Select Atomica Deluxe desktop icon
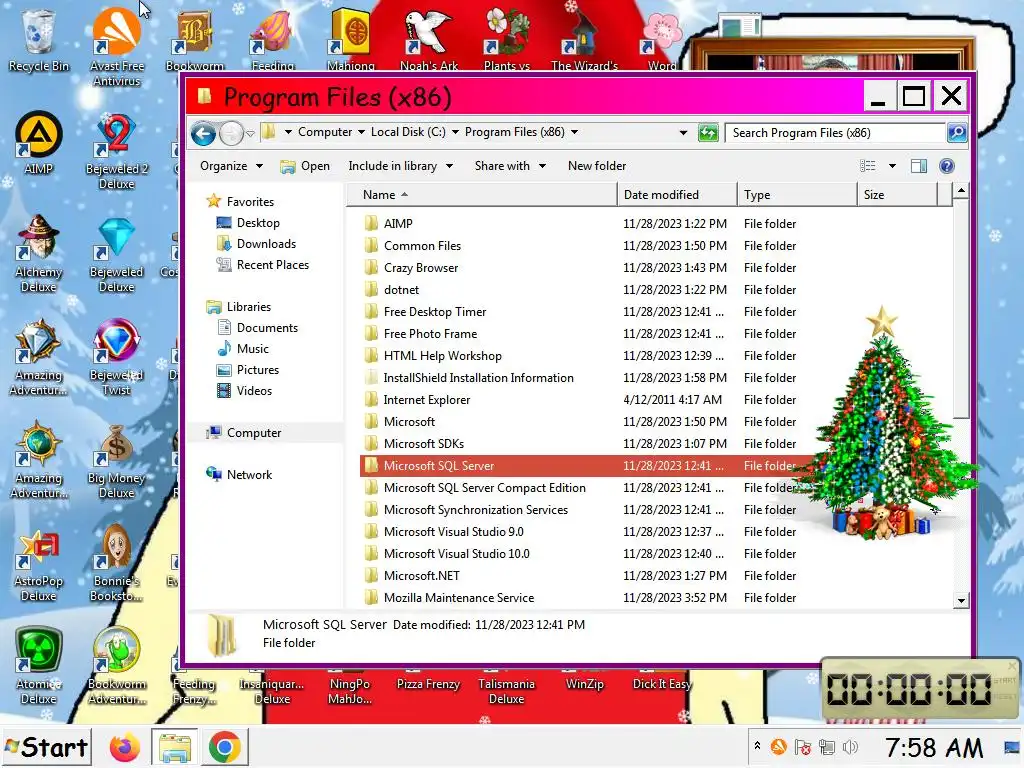The height and width of the screenshot is (768, 1024). click(x=38, y=666)
